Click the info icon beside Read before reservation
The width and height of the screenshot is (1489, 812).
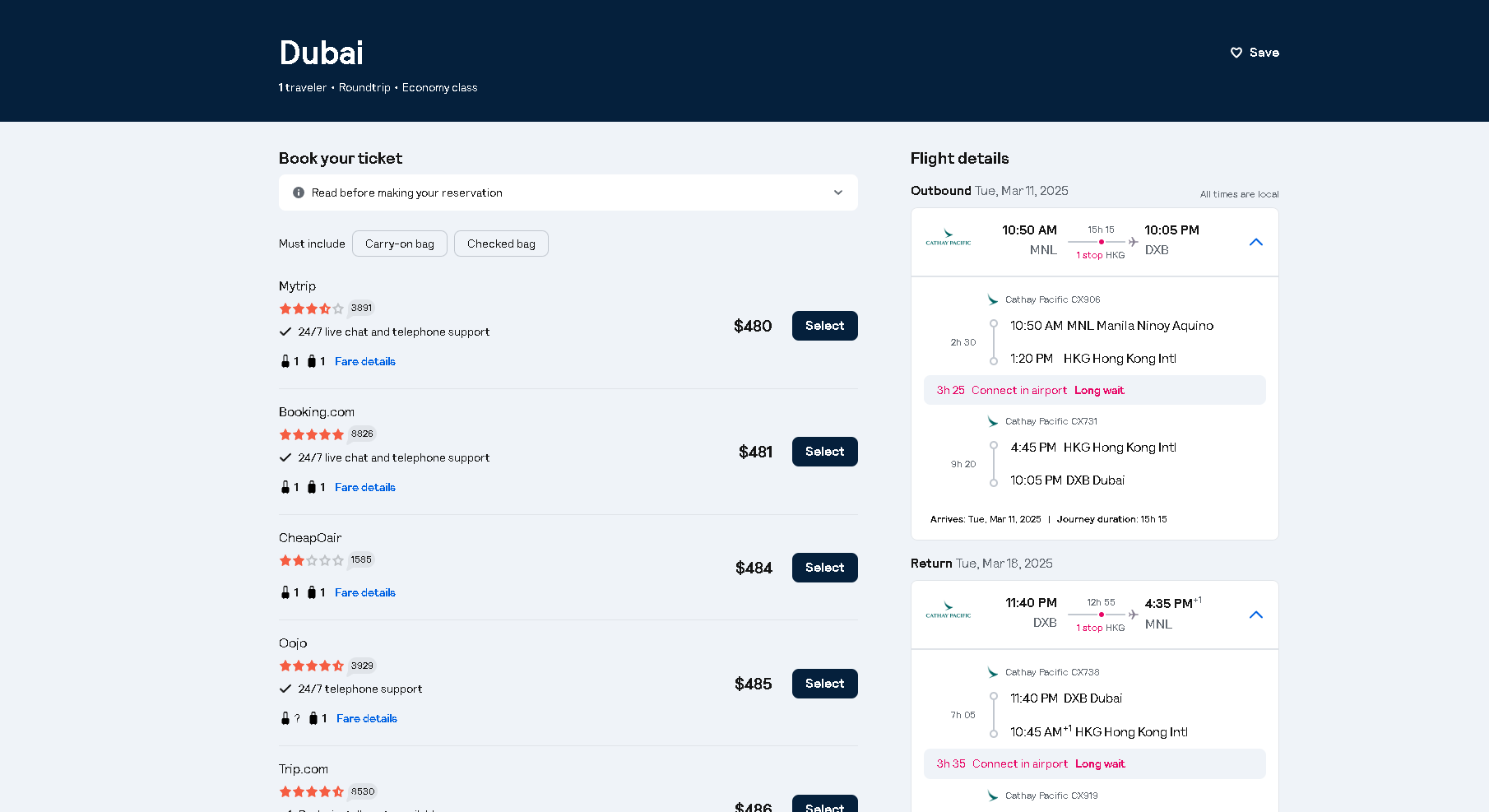(x=299, y=193)
